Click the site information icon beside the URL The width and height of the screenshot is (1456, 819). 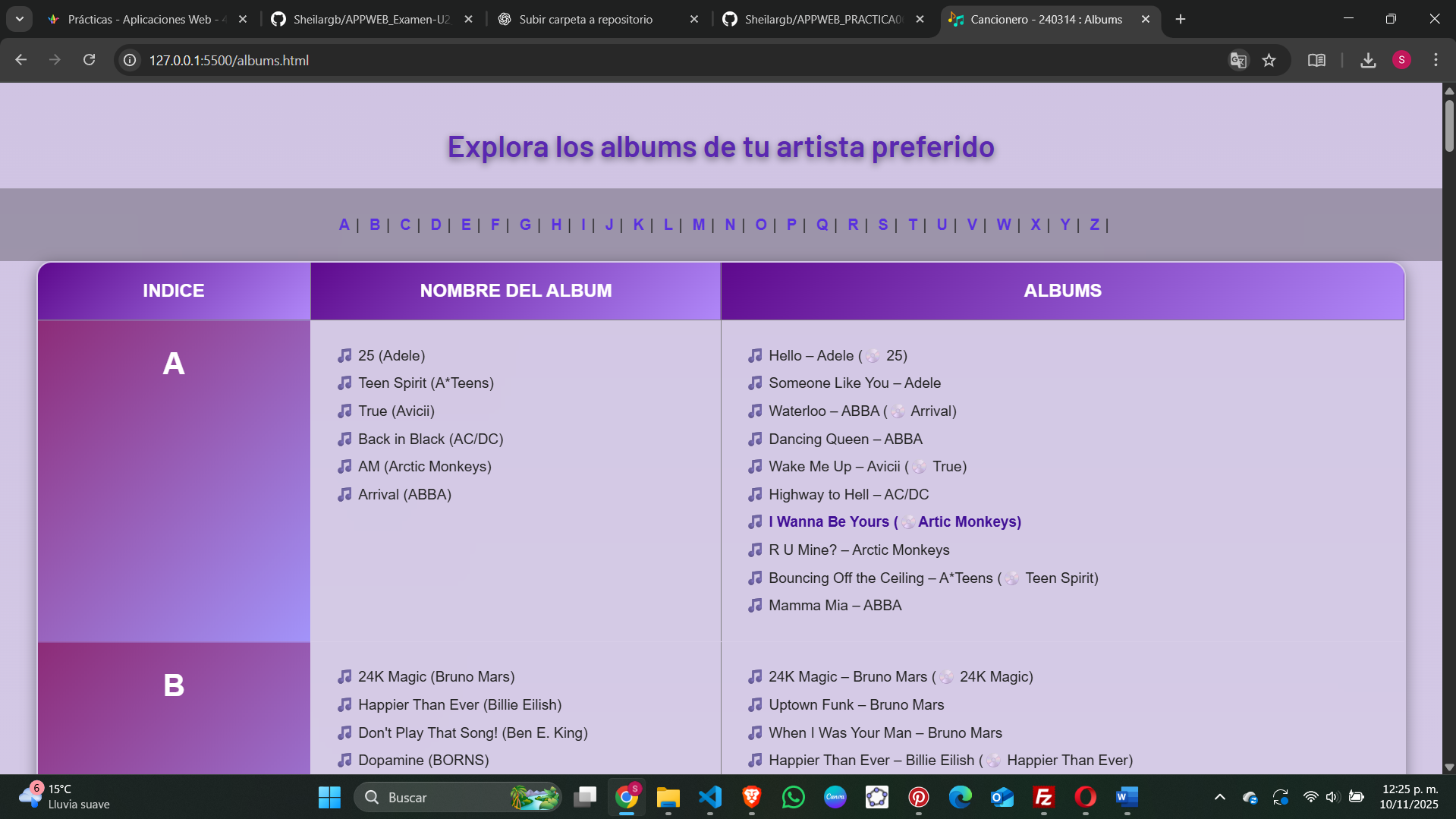point(131,60)
